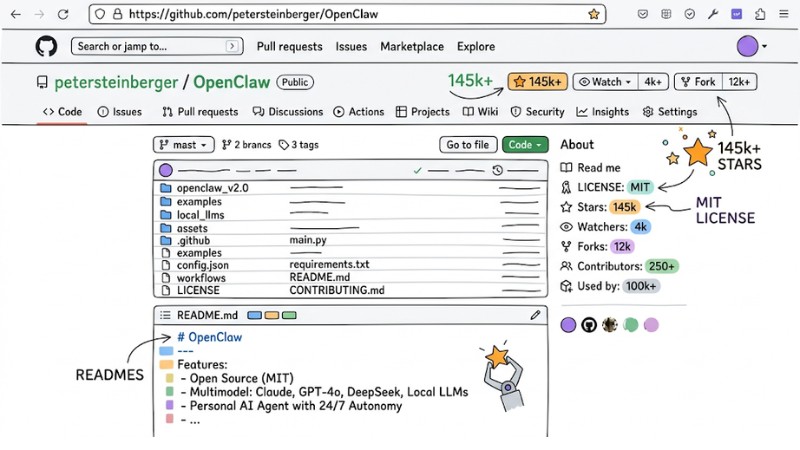Open README outline list icon
The image size is (800, 450).
point(165,315)
